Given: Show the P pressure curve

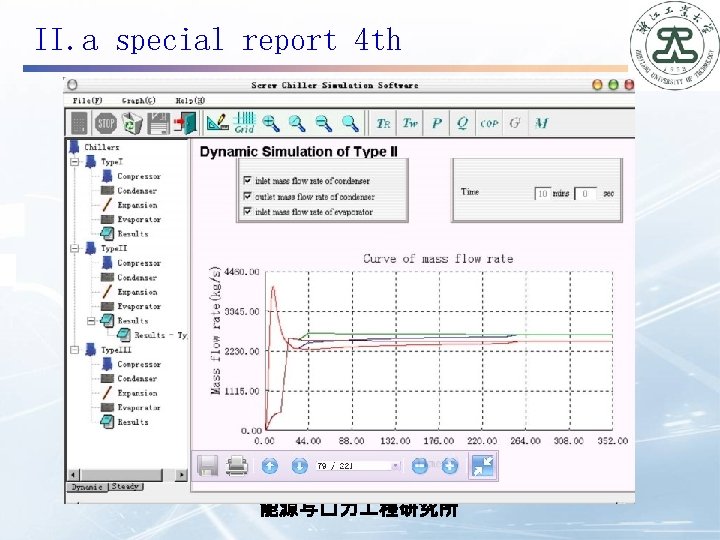Looking at the screenshot, I should [437, 123].
